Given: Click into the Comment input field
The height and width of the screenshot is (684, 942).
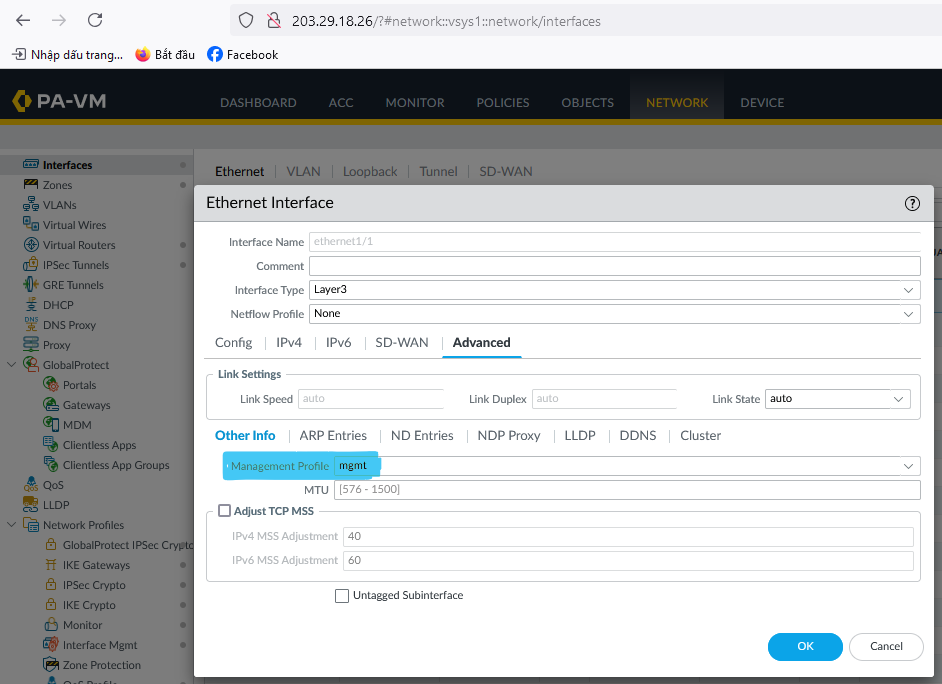Looking at the screenshot, I should tap(614, 266).
